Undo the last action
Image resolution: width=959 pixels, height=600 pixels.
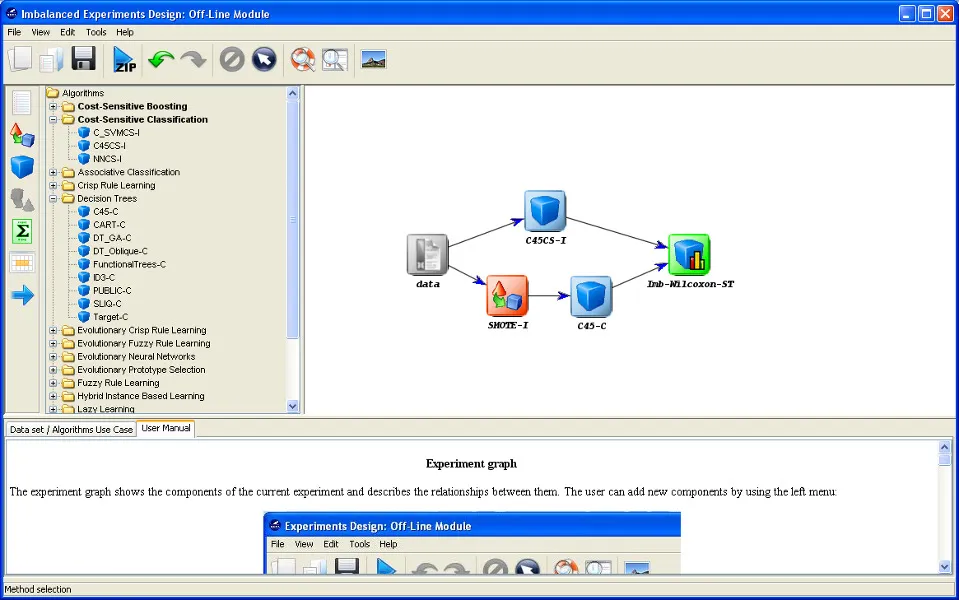coord(162,59)
